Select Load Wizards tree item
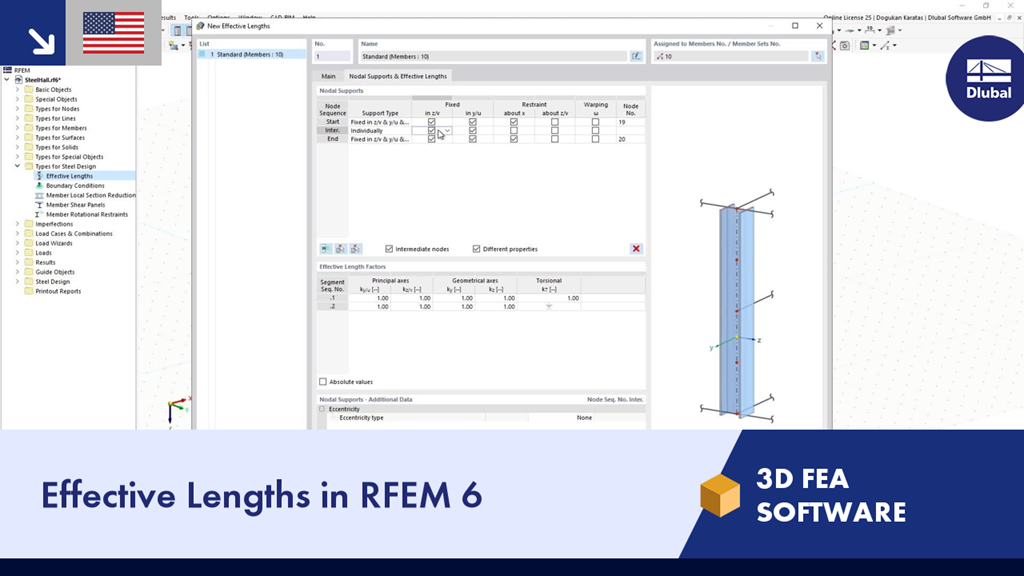Image resolution: width=1024 pixels, height=576 pixels. (x=54, y=244)
